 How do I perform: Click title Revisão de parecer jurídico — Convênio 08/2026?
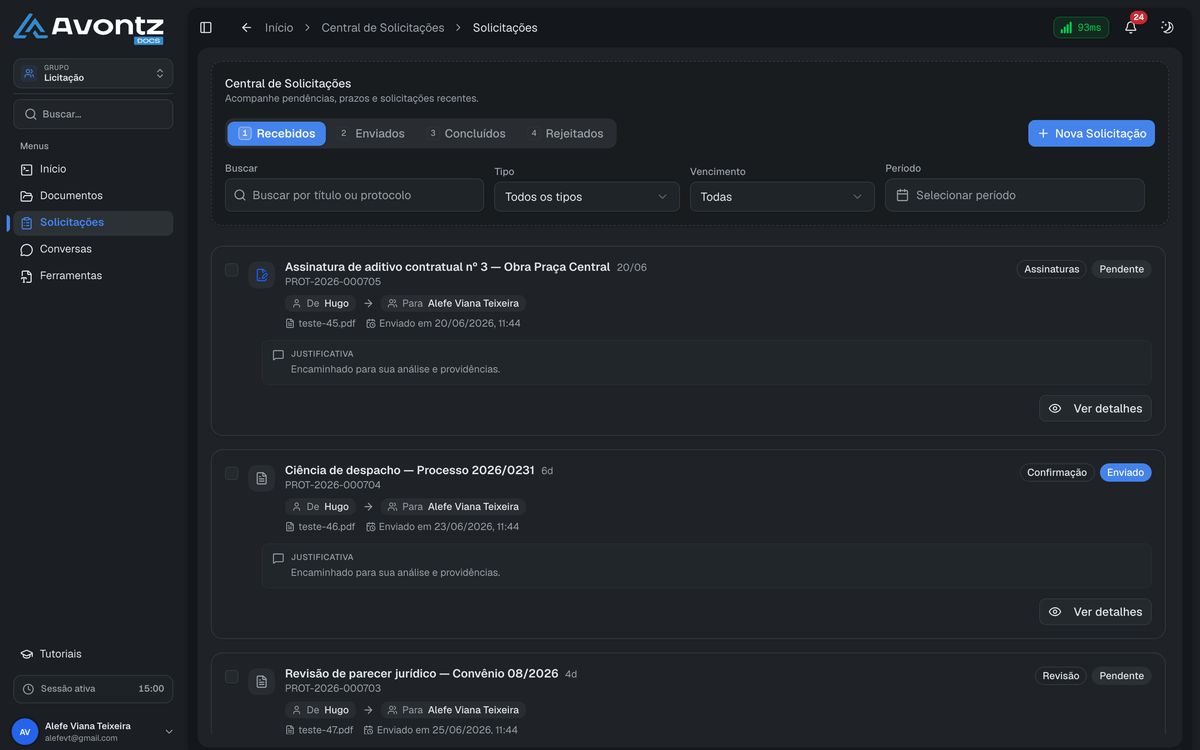tap(422, 674)
